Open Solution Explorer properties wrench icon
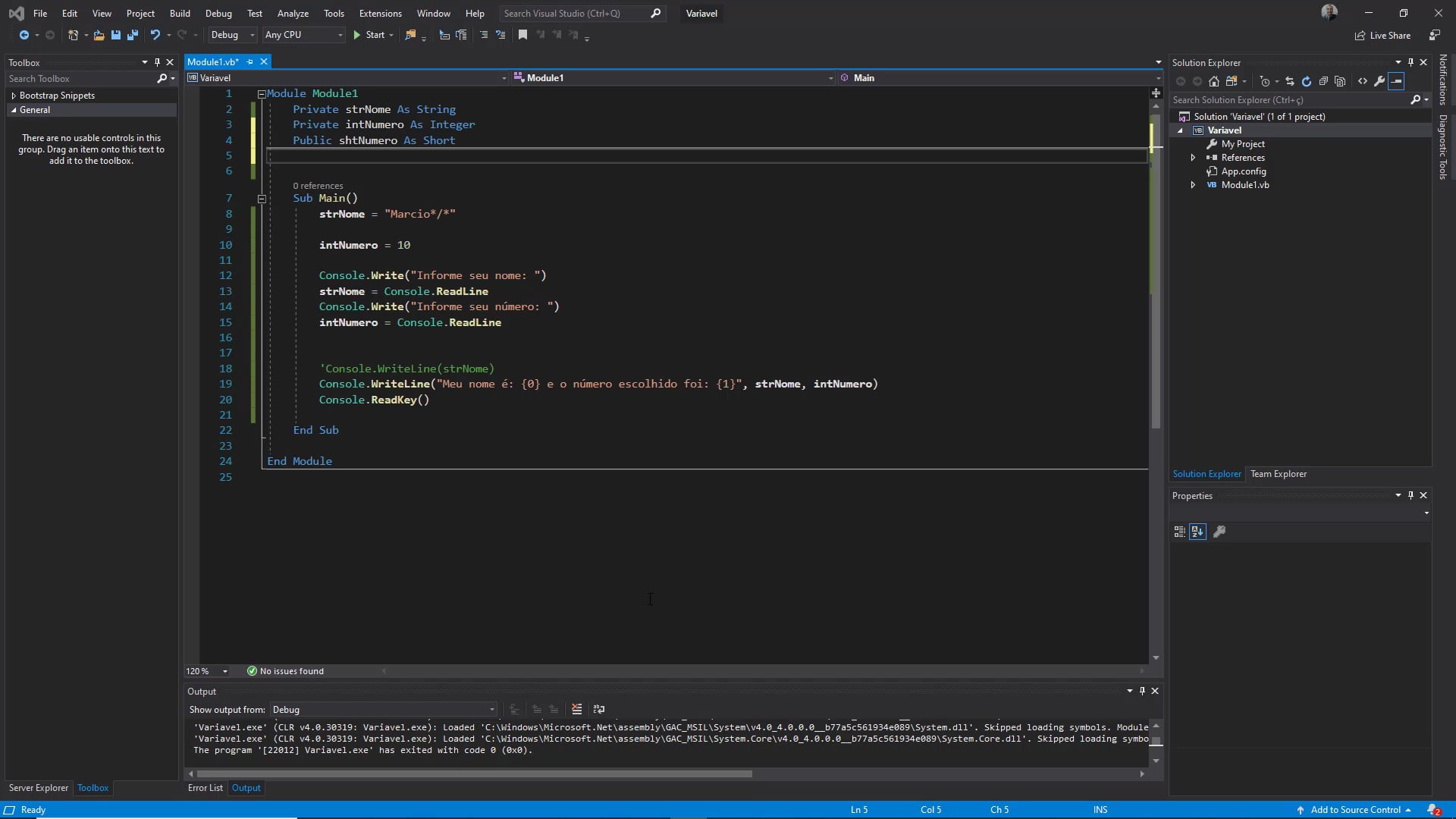 coord(1379,81)
